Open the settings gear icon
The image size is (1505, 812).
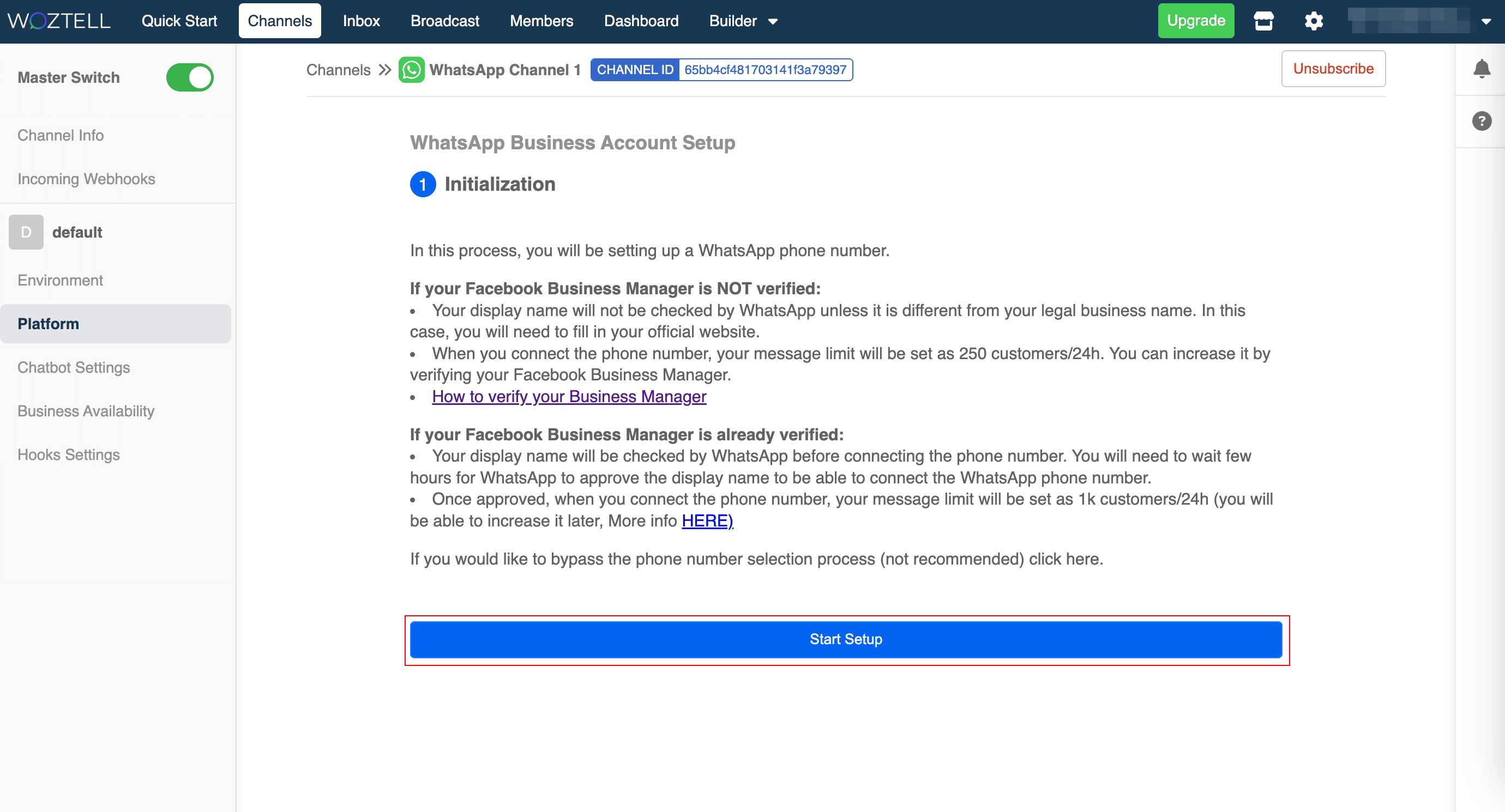tap(1314, 21)
